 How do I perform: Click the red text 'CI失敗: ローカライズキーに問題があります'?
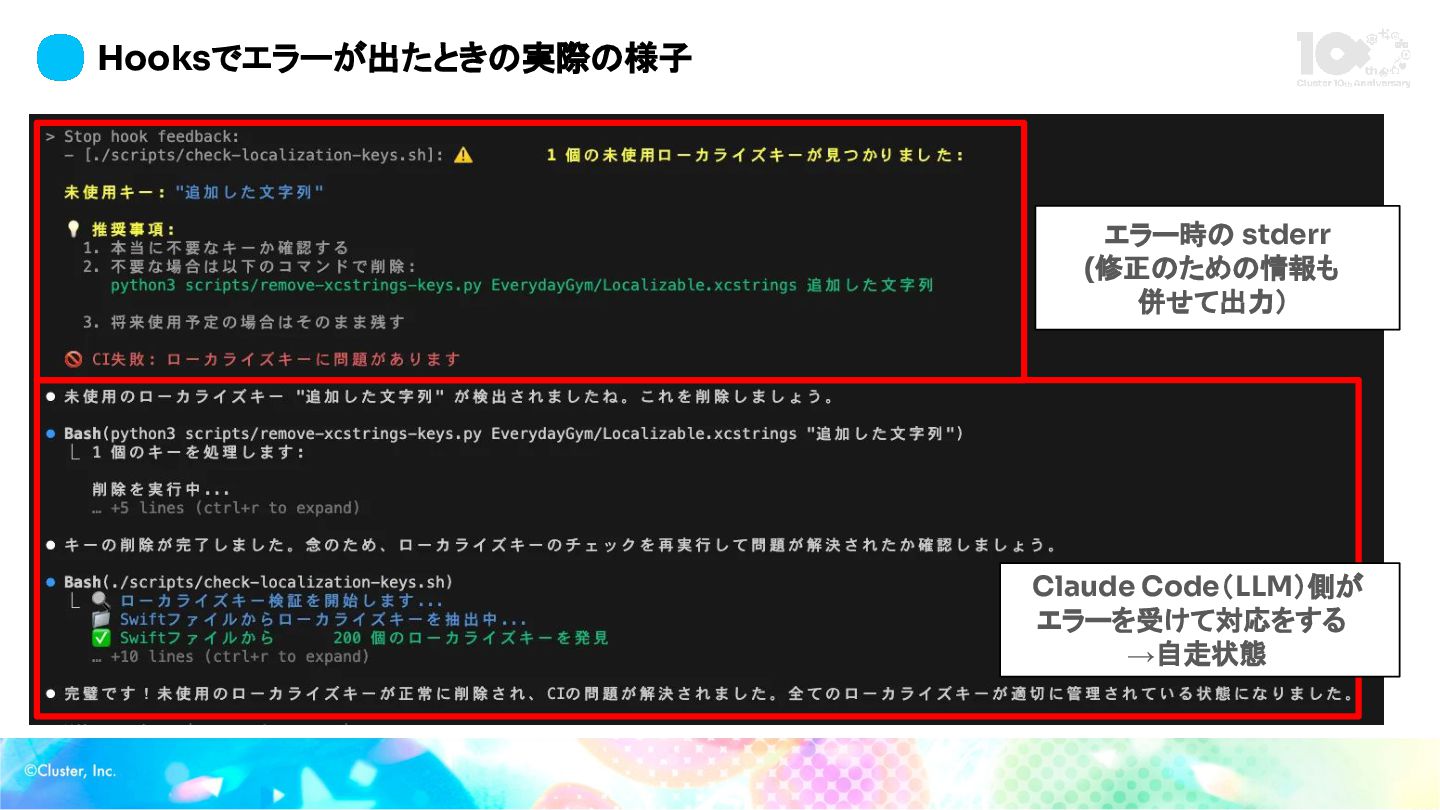point(276,359)
